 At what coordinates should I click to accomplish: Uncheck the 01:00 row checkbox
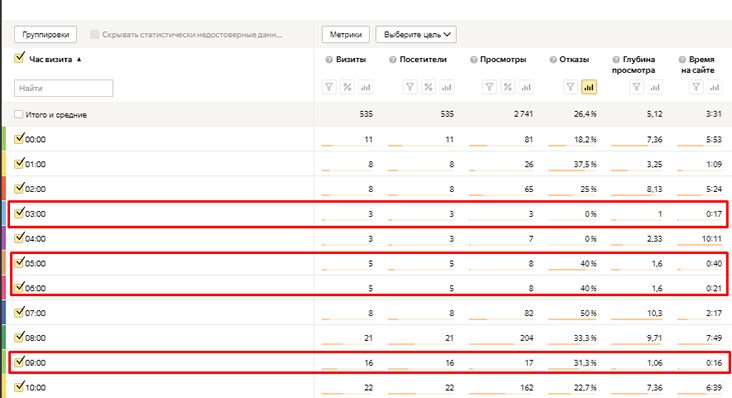pyautogui.click(x=19, y=163)
